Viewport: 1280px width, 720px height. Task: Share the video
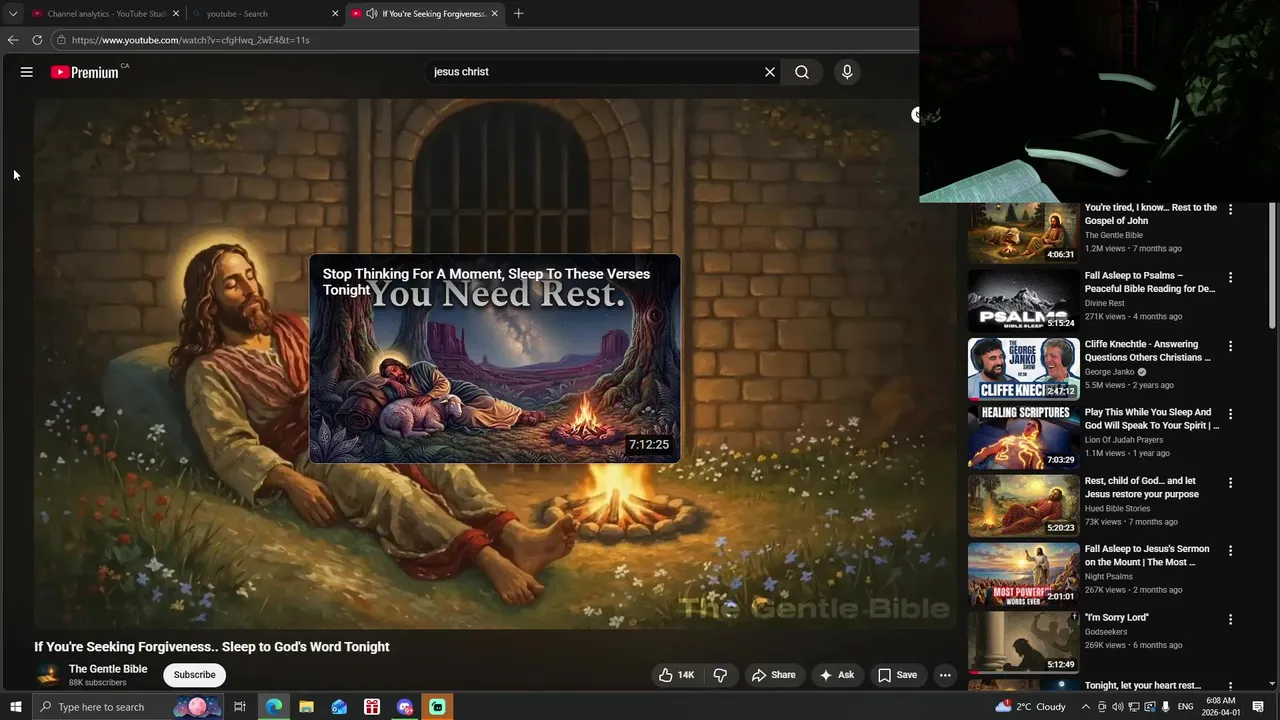(x=774, y=675)
